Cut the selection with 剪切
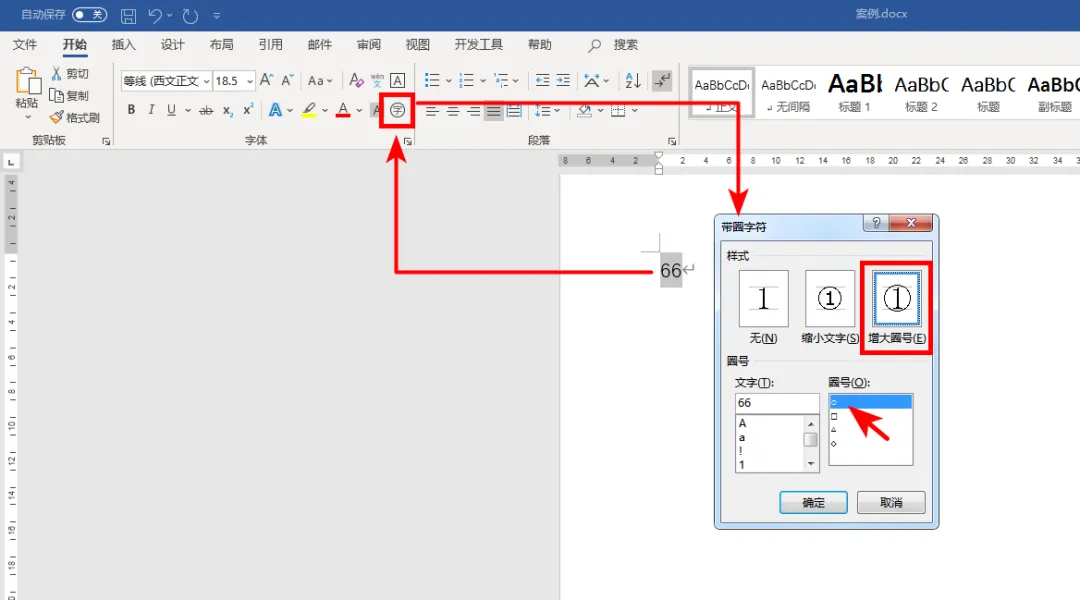The width and height of the screenshot is (1080, 600). click(70, 74)
